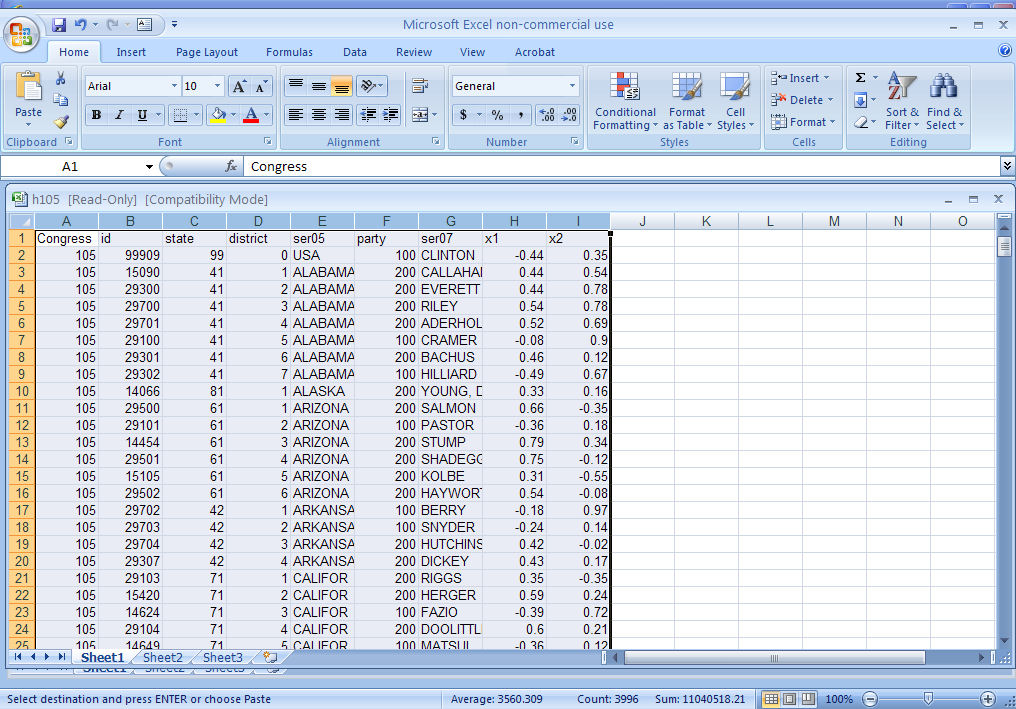
Task: Apply Percent Style number format
Action: [497, 115]
